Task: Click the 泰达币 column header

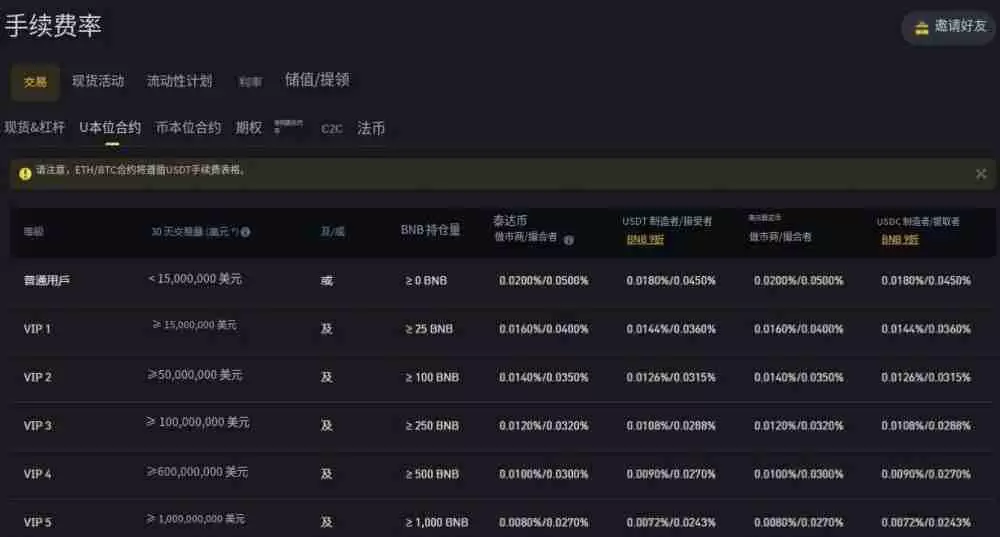Action: (x=510, y=221)
